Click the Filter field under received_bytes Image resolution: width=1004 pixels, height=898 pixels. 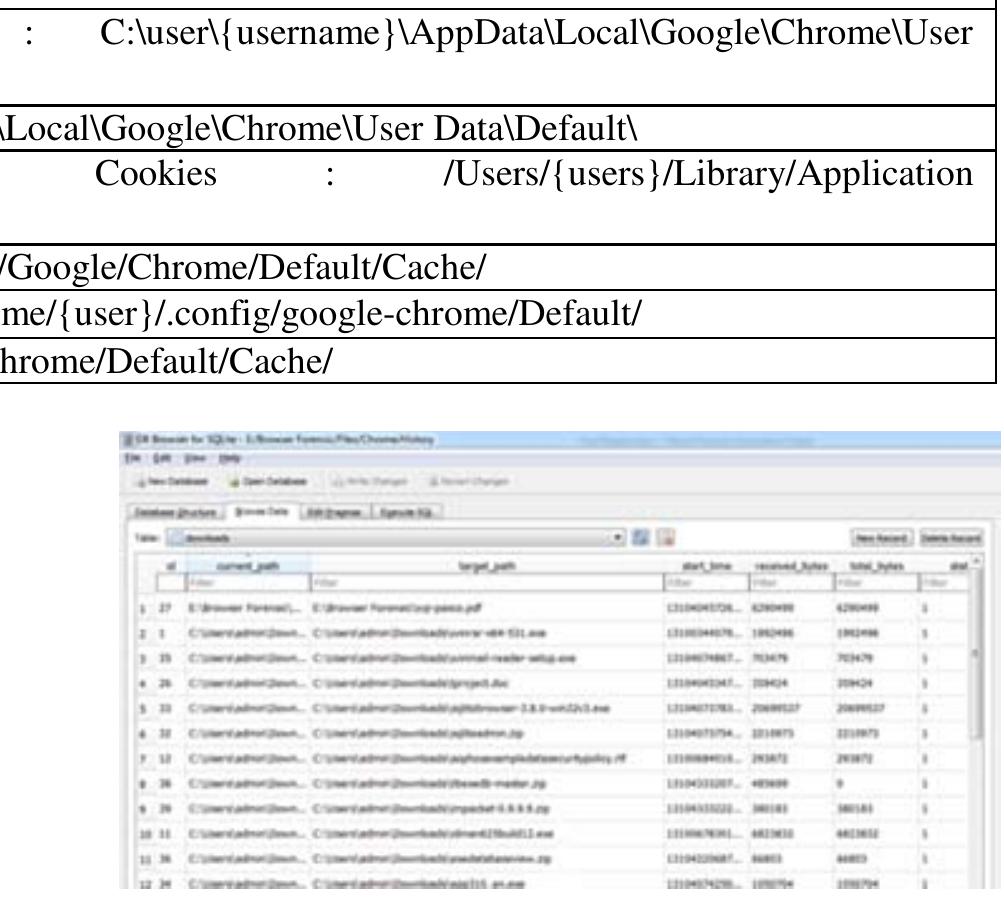(x=791, y=583)
